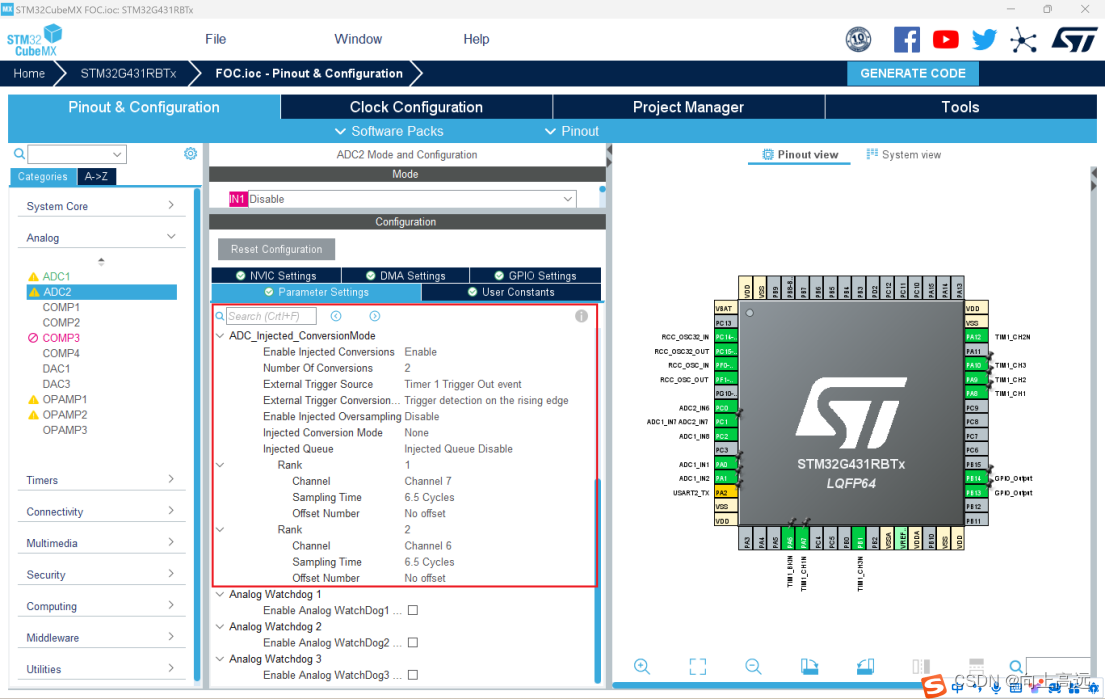
Task: Switch to the Clock Configuration tab
Action: tap(415, 107)
